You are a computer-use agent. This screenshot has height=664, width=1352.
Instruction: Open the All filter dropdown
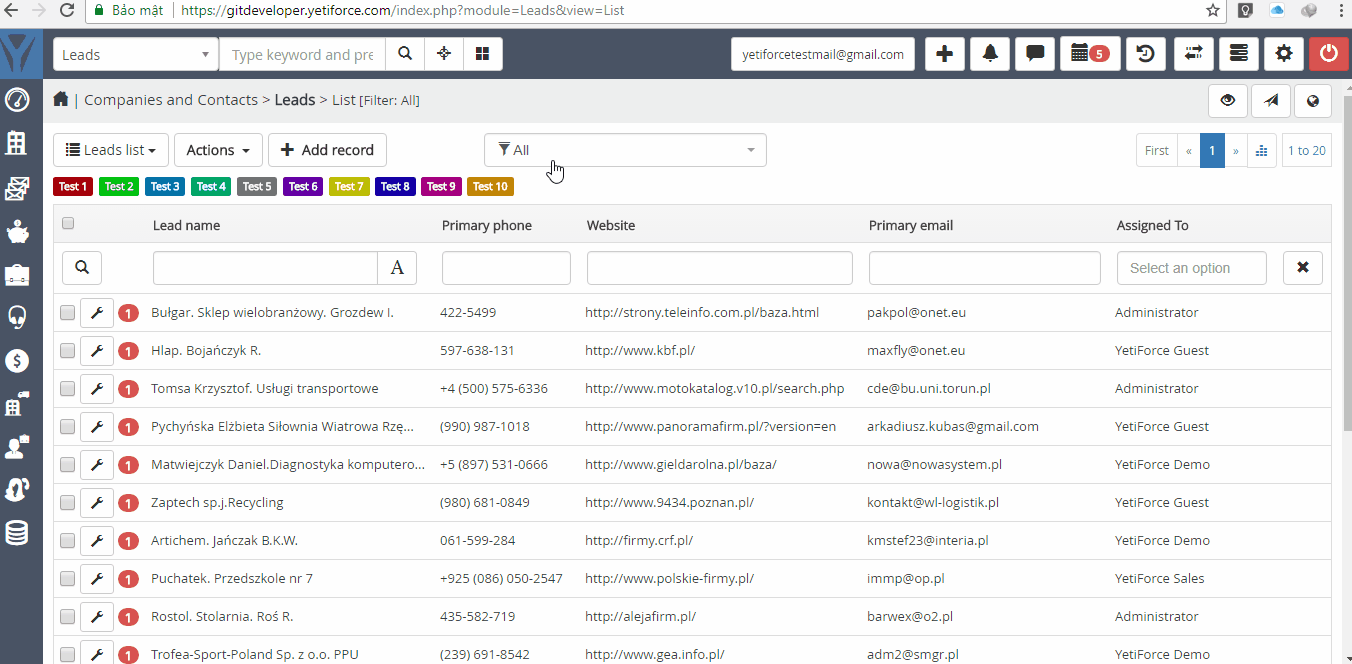click(x=624, y=149)
